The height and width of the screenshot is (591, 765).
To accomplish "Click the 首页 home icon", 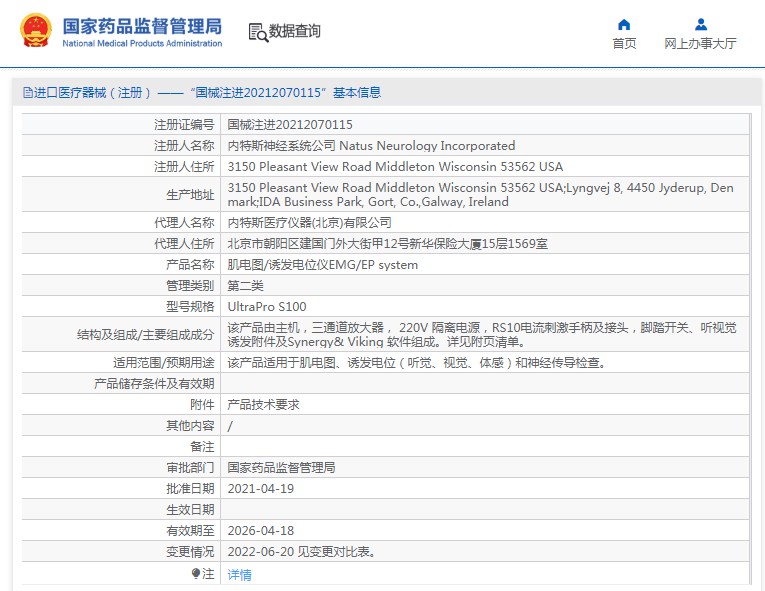I will coord(624,24).
